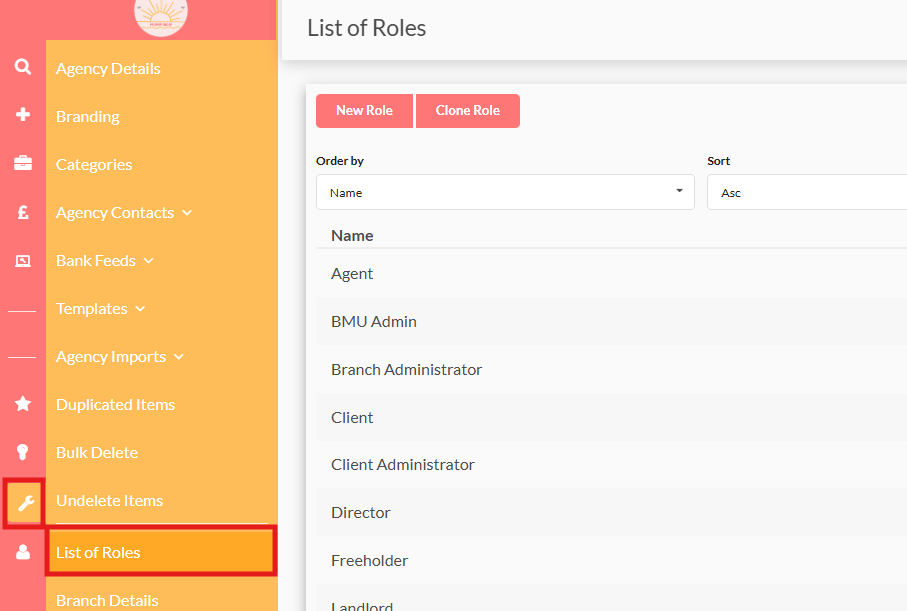The image size is (907, 611).
Task: Select the Client Administrator role row
Action: click(611, 465)
